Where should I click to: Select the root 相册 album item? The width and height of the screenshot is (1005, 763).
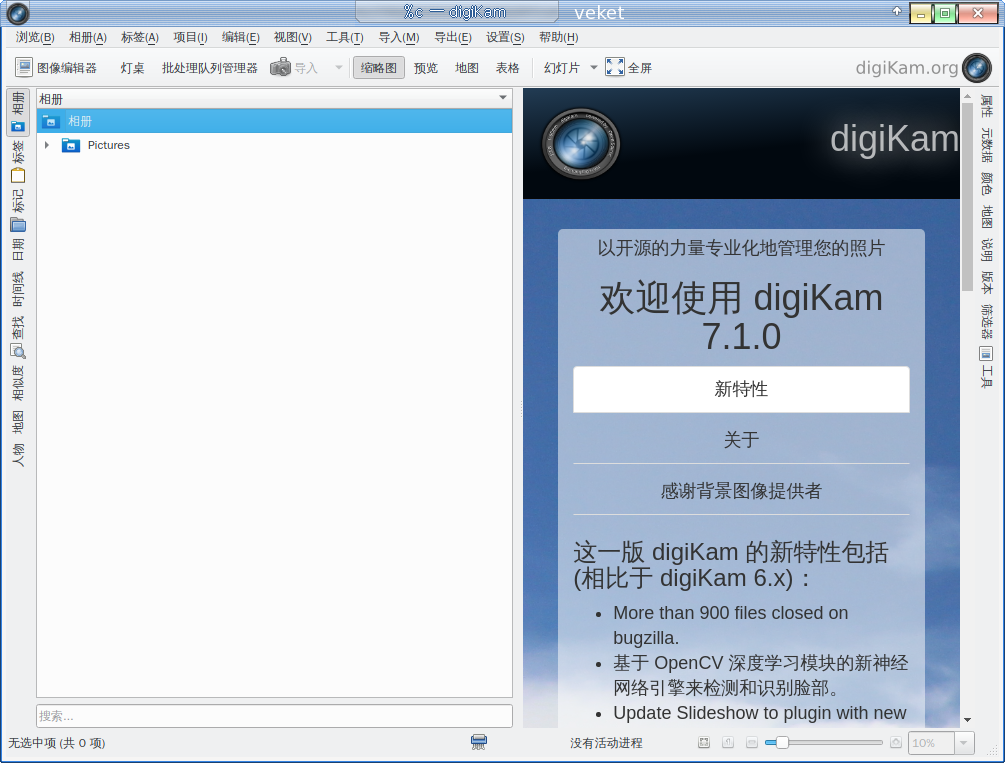click(x=274, y=121)
